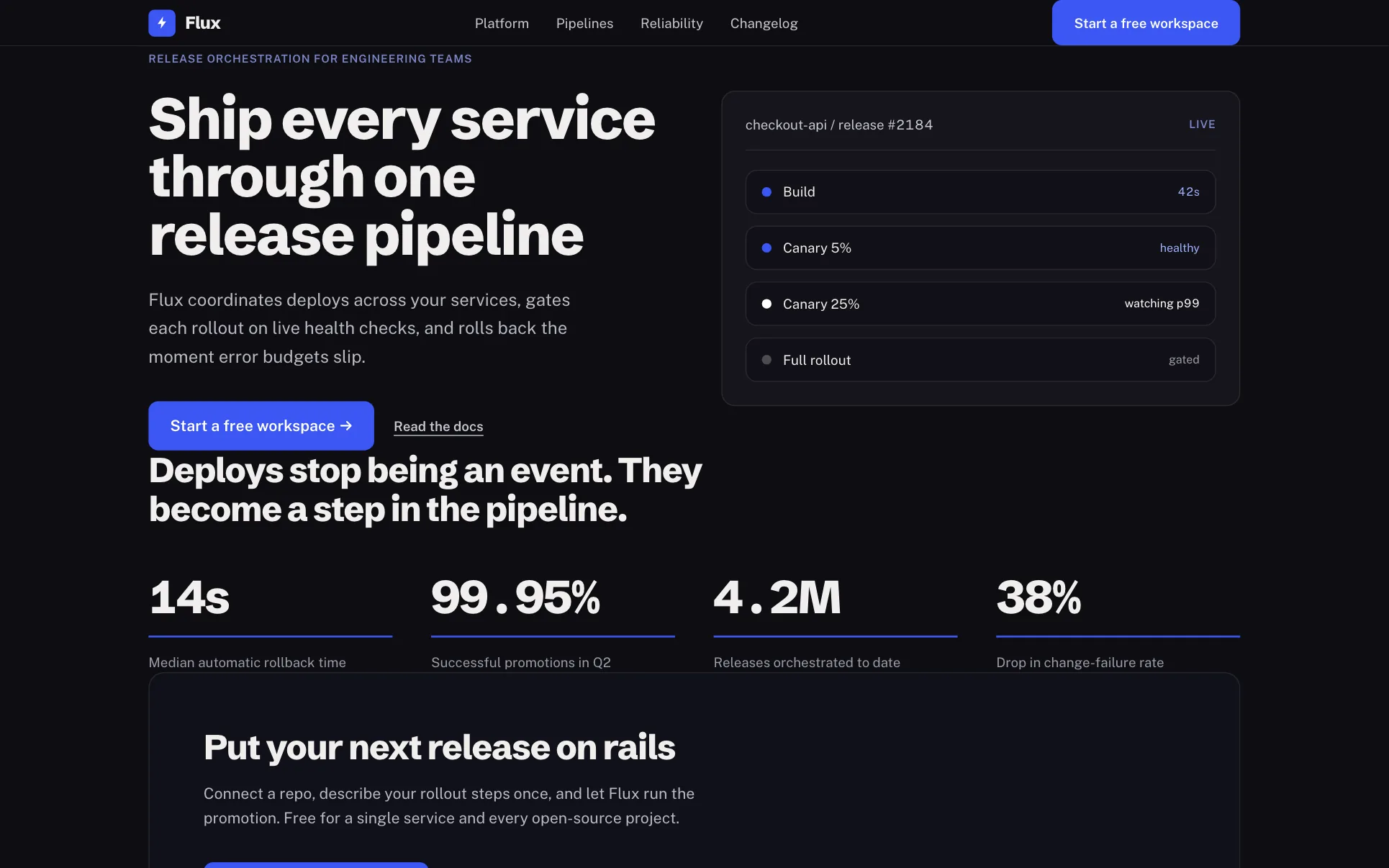
Task: Click the white dot beside Canary 25%
Action: click(x=766, y=304)
